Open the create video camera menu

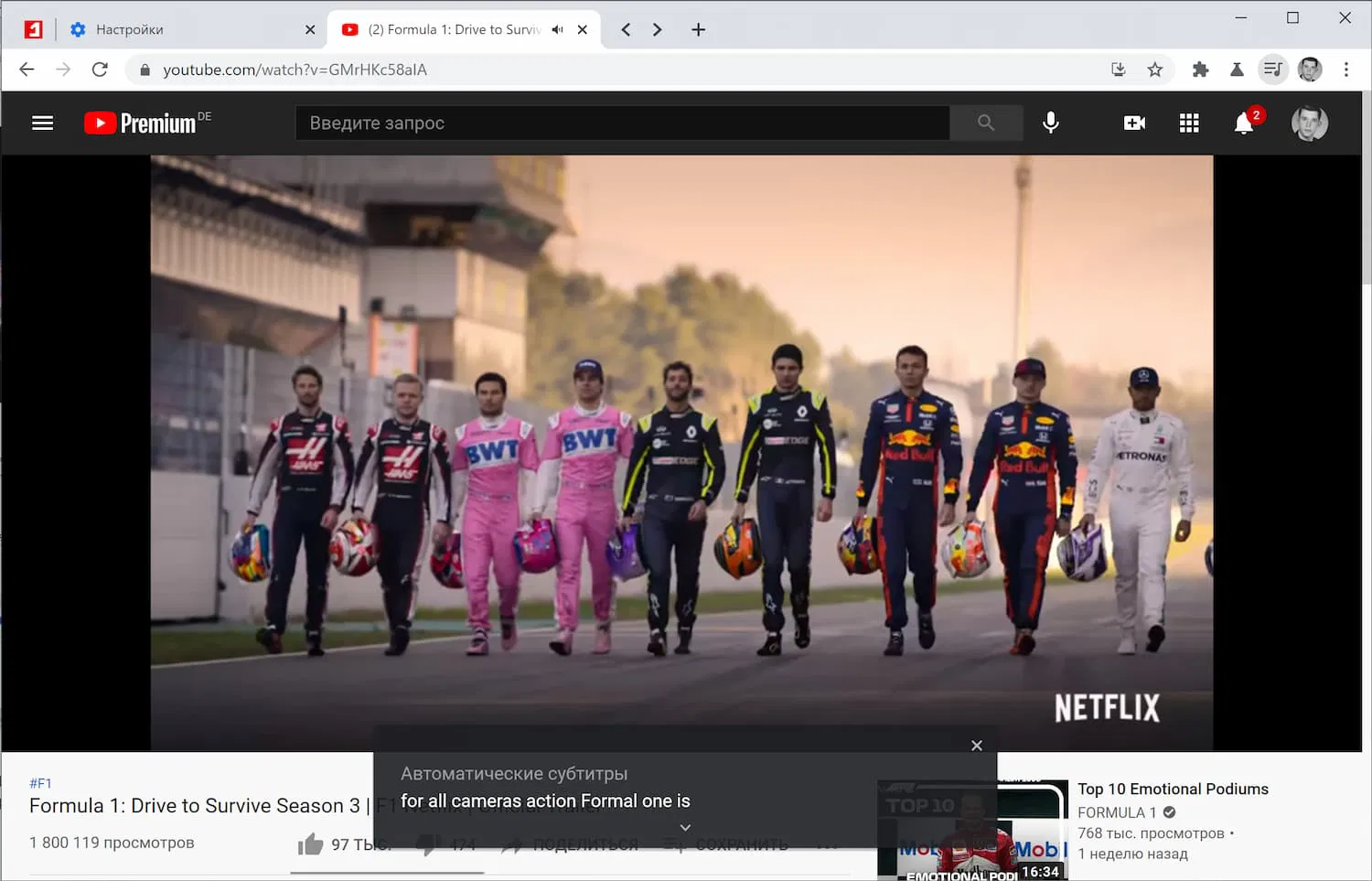(1134, 123)
